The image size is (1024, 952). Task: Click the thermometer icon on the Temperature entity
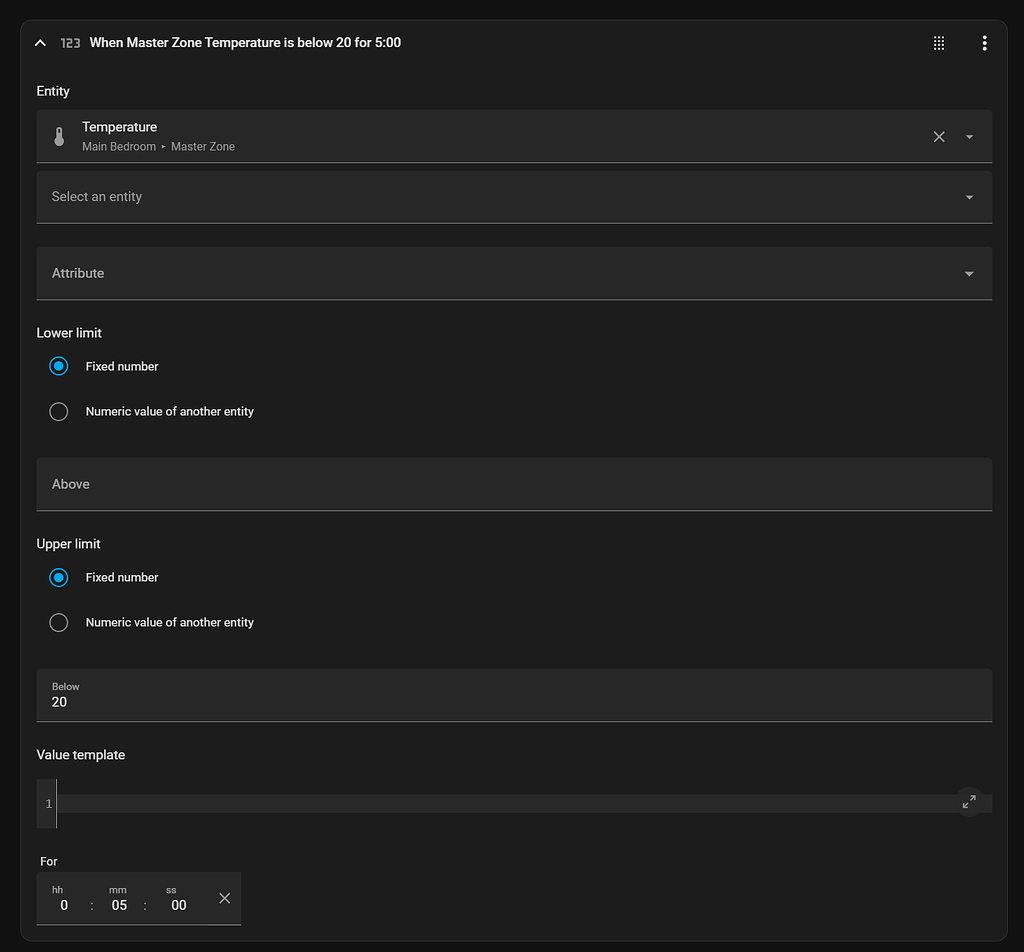[59, 136]
